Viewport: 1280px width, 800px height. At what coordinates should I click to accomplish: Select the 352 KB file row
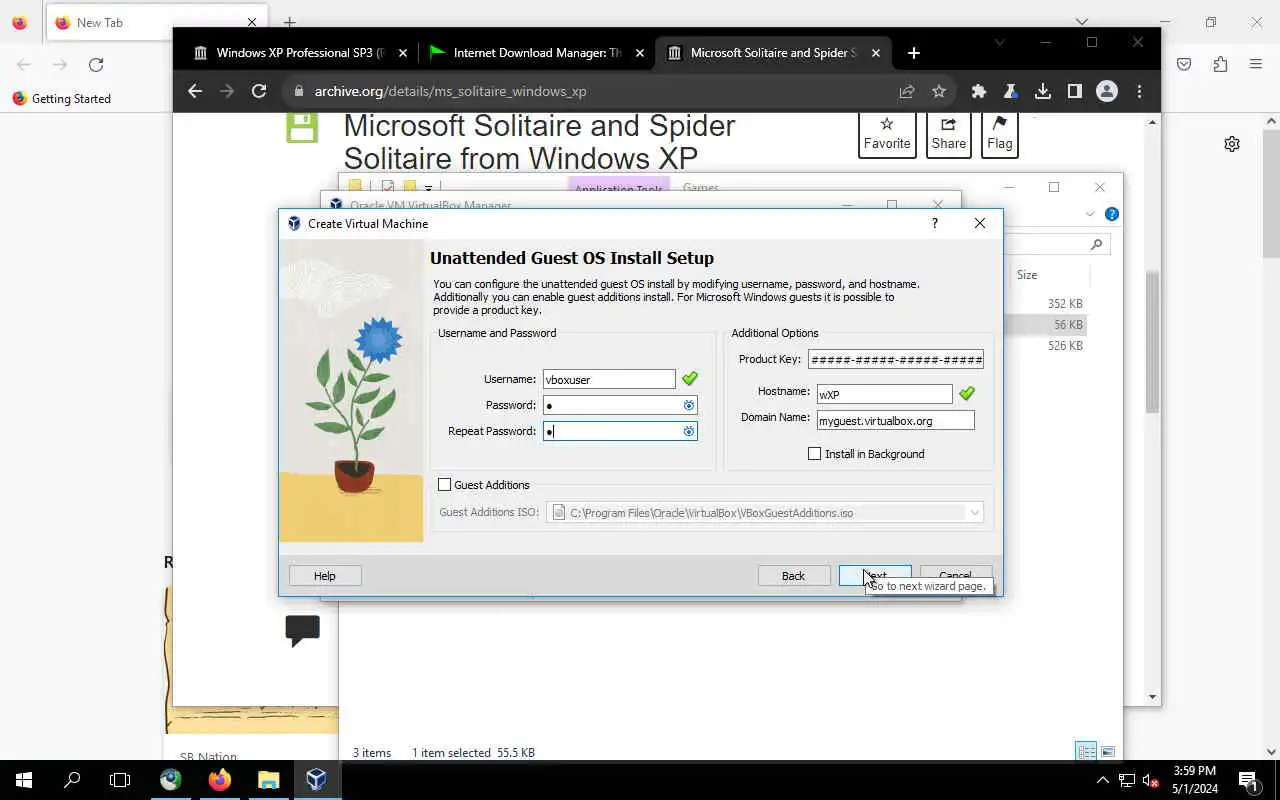click(x=1046, y=304)
